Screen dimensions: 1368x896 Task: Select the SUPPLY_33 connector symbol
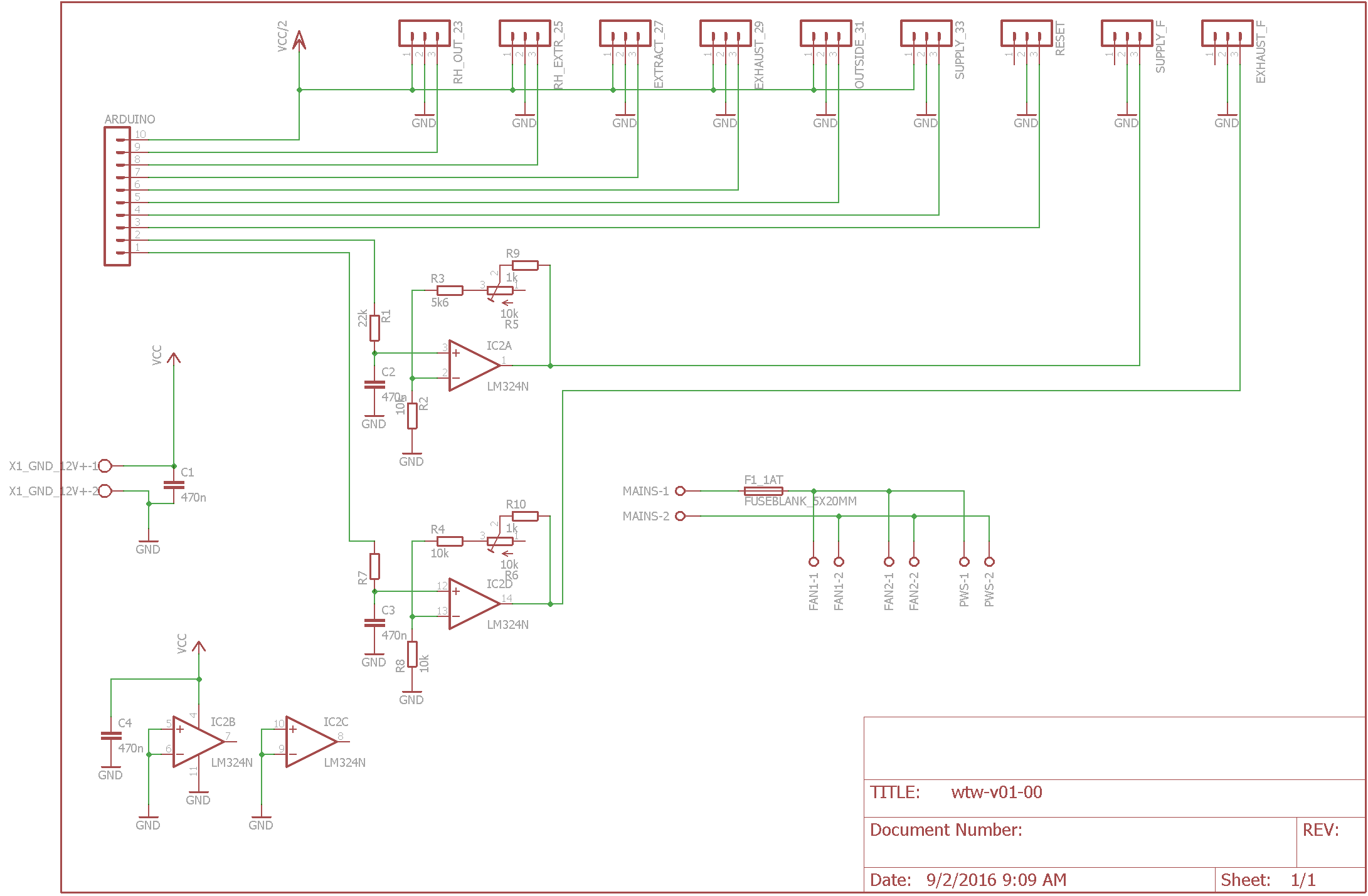926,34
